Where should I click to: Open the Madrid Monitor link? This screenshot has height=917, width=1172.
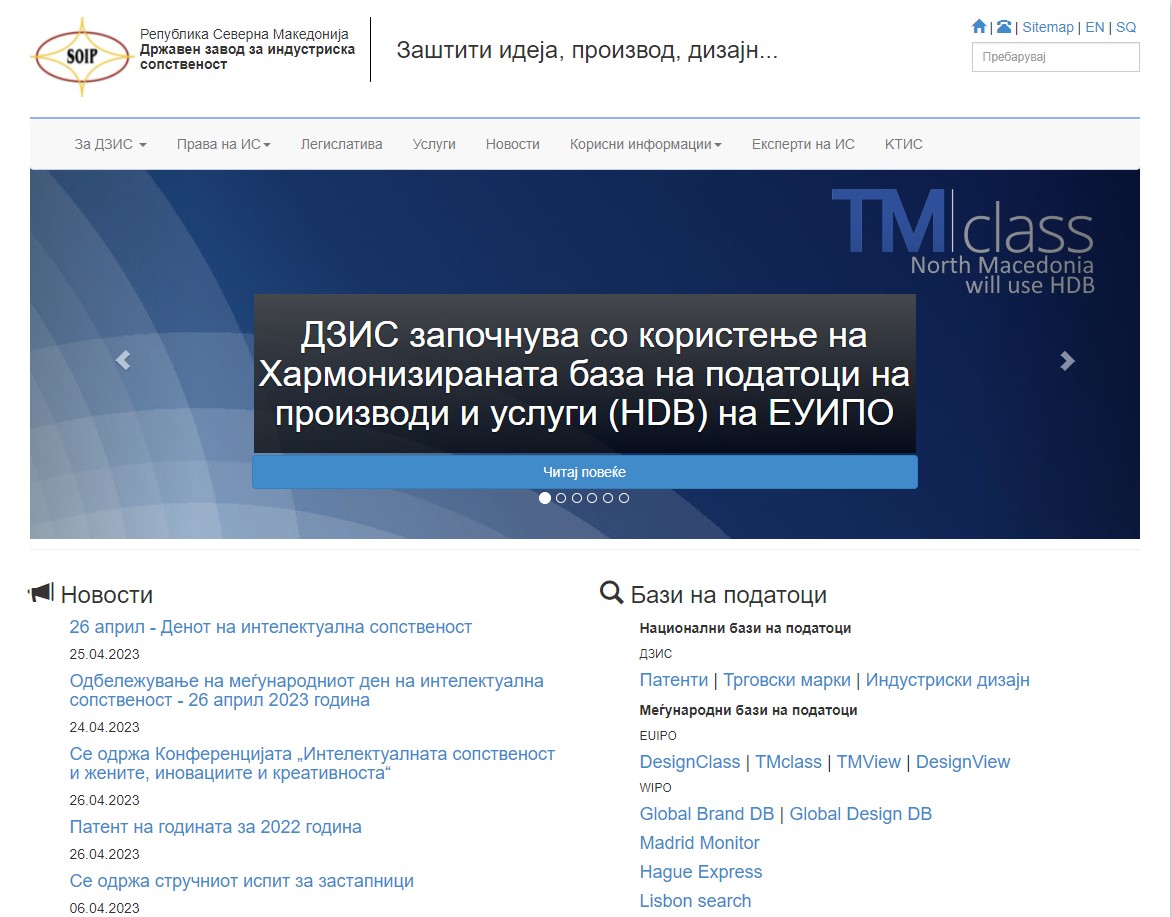click(x=700, y=842)
